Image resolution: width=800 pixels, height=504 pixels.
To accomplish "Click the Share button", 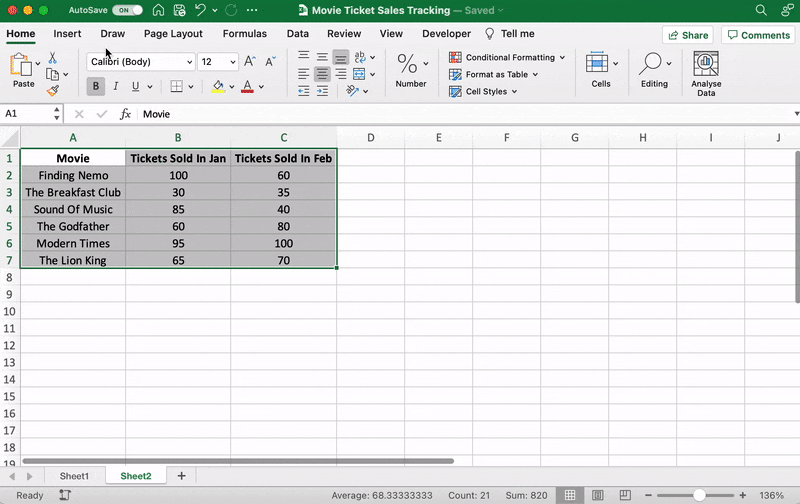I will pos(688,35).
